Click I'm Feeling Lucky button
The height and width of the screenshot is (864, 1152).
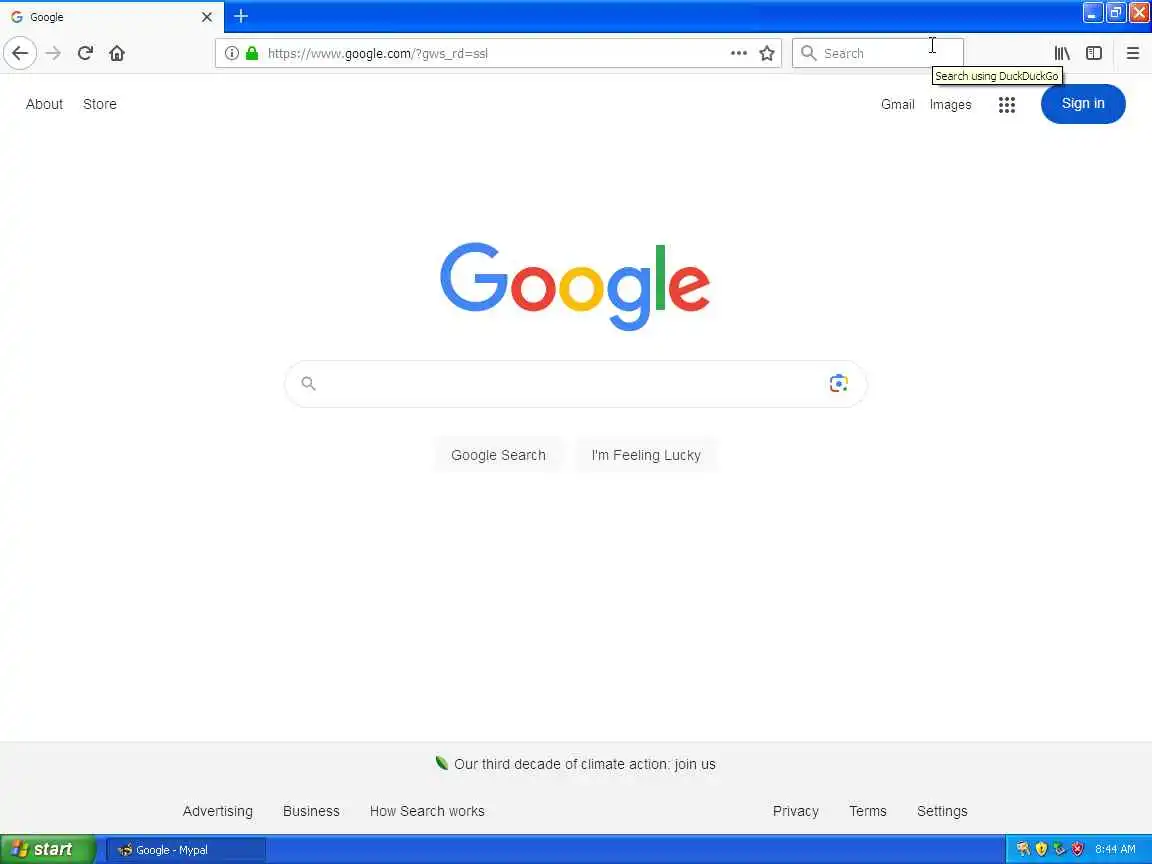[646, 455]
